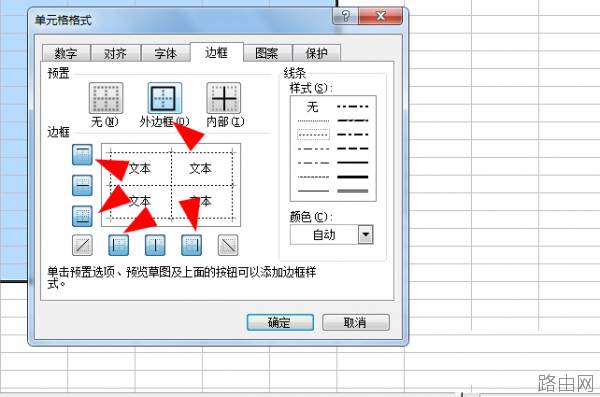
Task: Apply the 外边框 outline border preset
Action: (x=165, y=98)
